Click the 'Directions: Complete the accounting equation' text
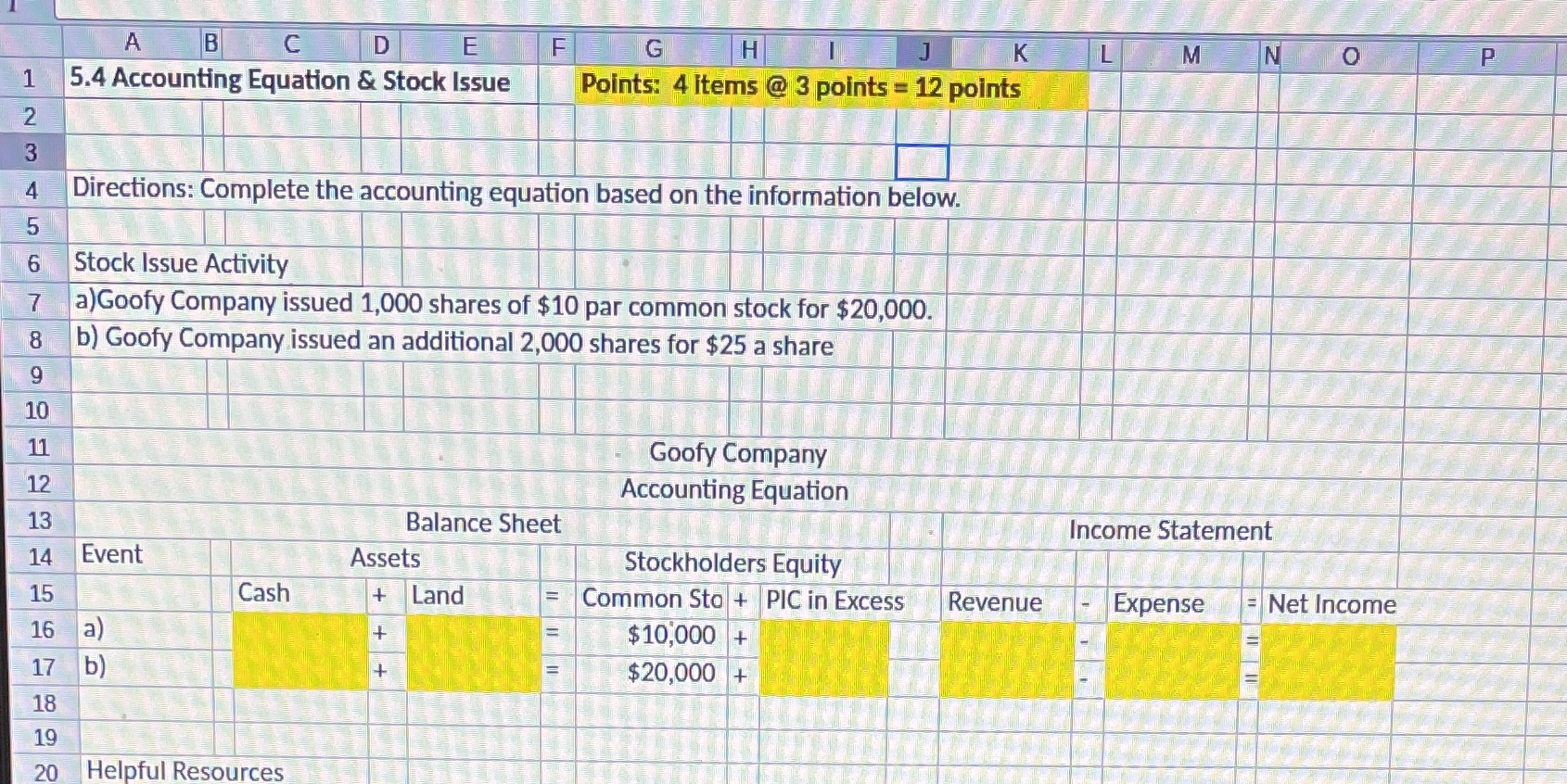This screenshot has height=784, width=1567. 516,193
